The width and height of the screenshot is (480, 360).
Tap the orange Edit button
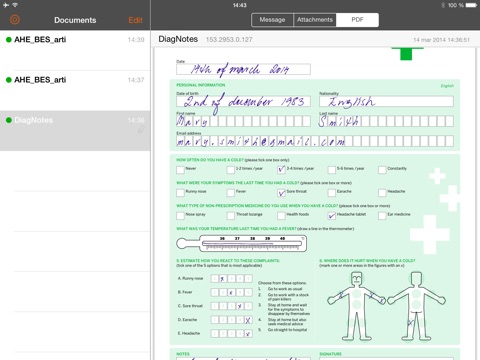click(136, 20)
